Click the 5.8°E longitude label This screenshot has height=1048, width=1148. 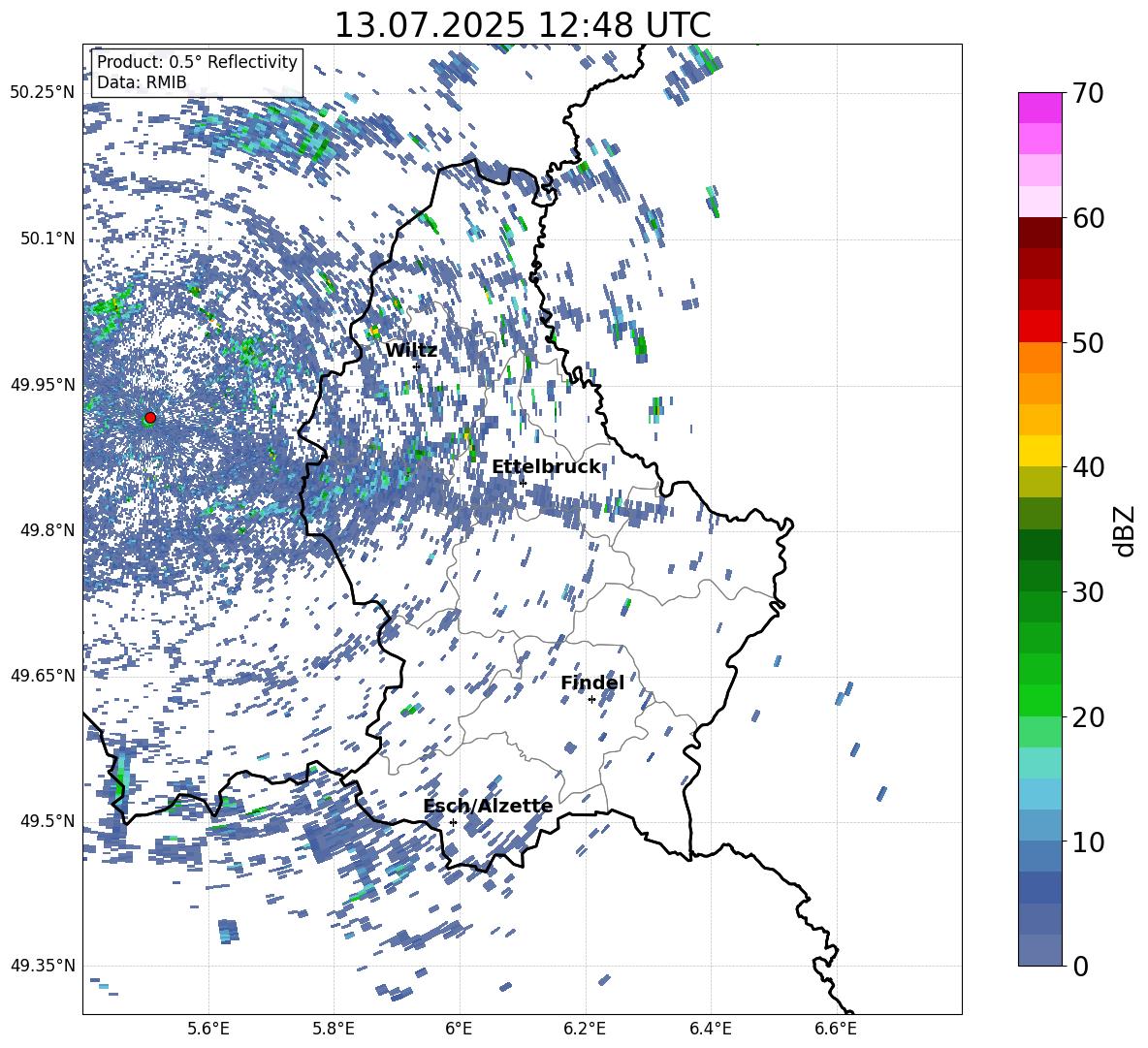[334, 1029]
